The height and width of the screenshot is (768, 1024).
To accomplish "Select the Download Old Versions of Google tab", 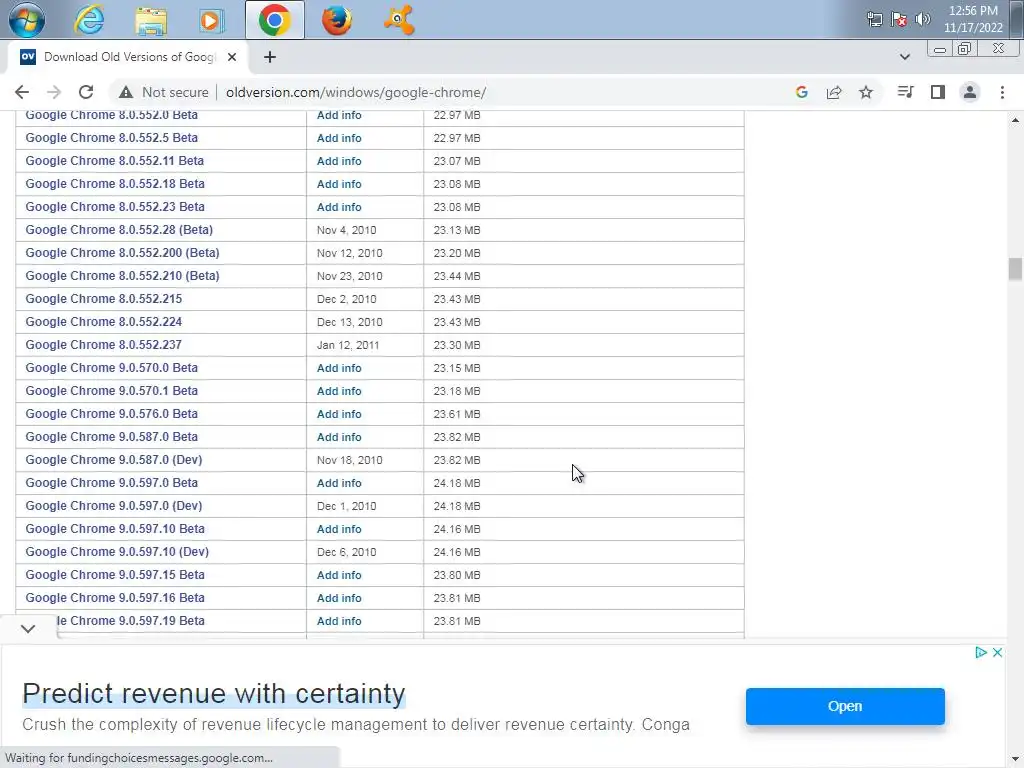I will [x=128, y=57].
